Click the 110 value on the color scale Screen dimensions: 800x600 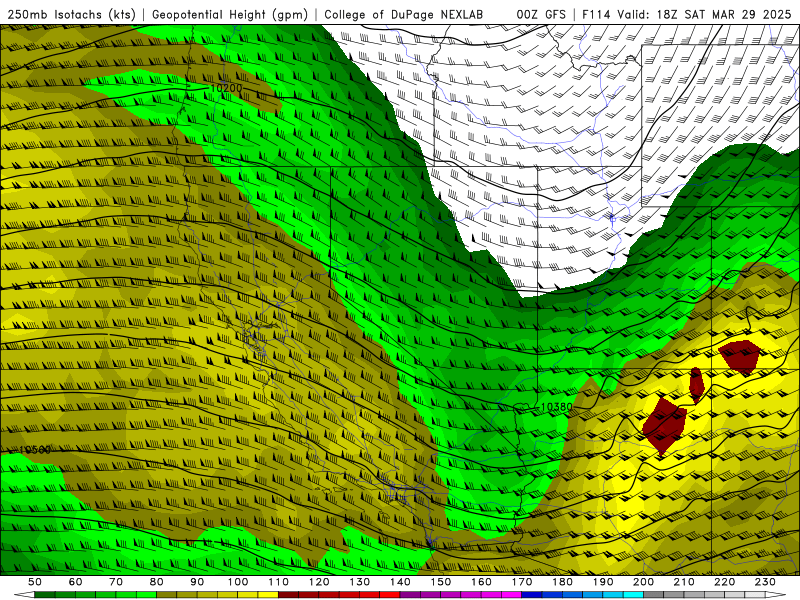pyautogui.click(x=279, y=582)
